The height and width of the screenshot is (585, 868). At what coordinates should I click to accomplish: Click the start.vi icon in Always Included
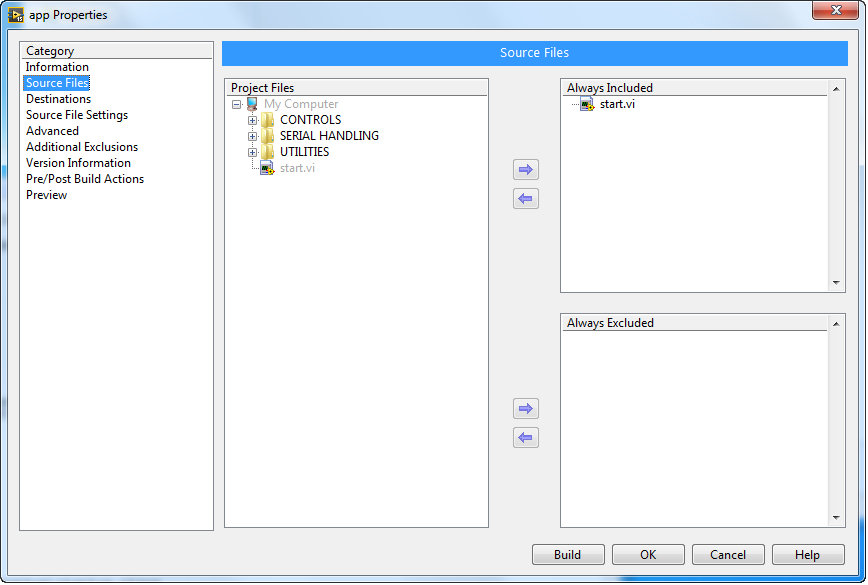click(x=587, y=104)
